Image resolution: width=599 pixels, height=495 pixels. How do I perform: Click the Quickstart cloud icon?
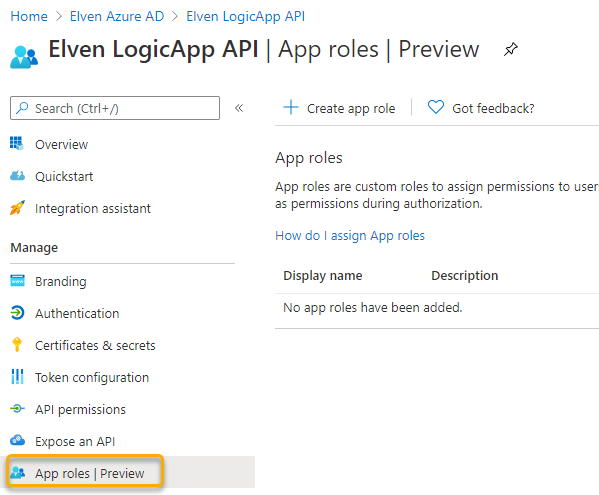click(x=17, y=176)
